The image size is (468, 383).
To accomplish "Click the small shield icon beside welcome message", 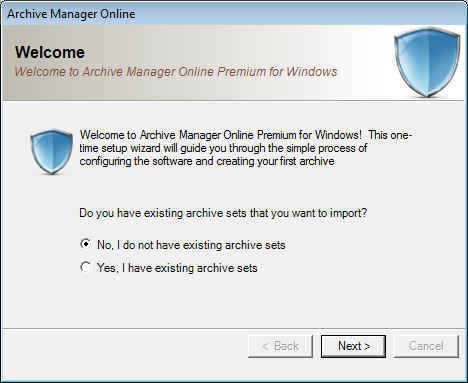I will coord(51,152).
